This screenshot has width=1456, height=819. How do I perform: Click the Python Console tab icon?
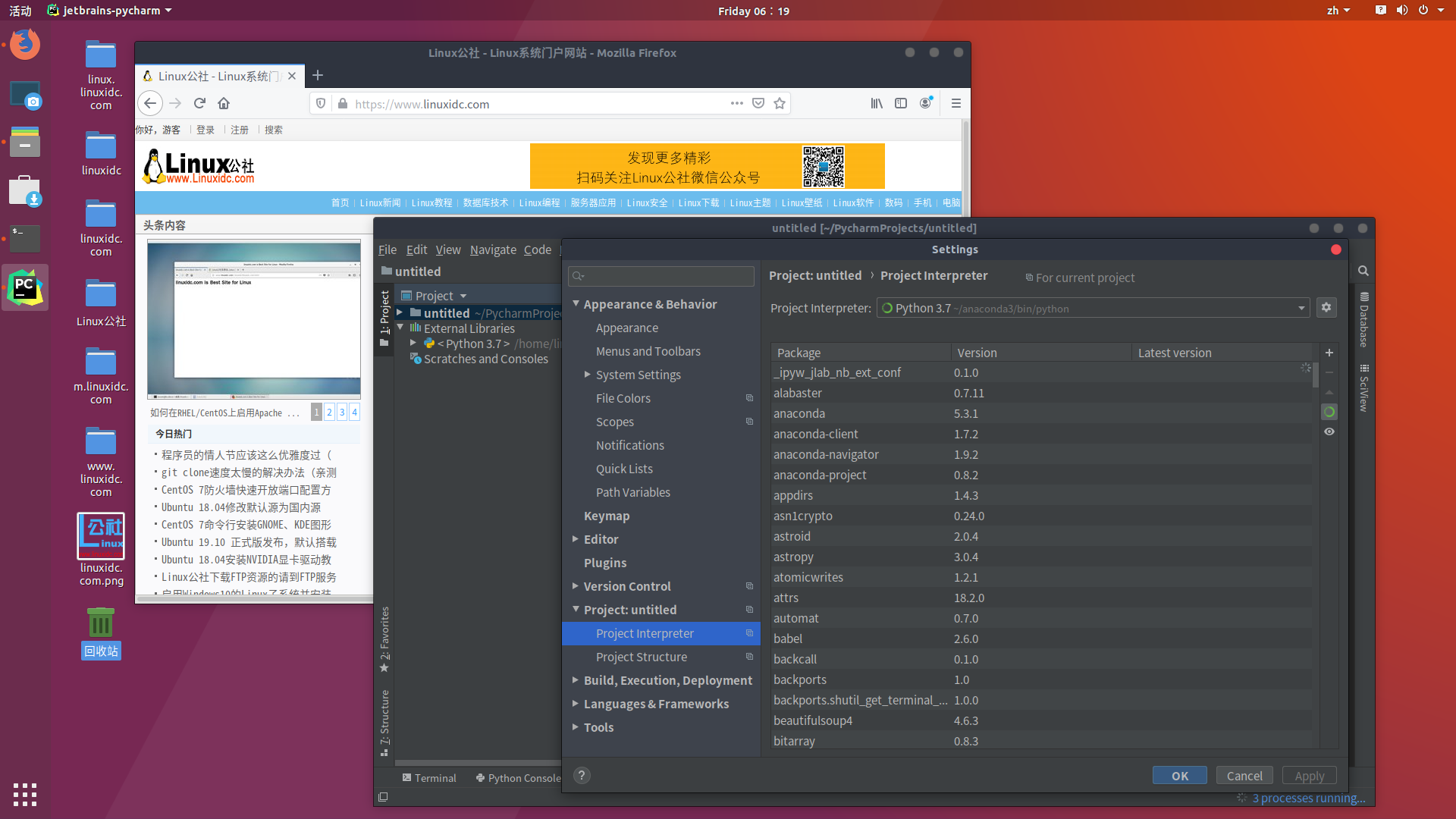(x=481, y=776)
